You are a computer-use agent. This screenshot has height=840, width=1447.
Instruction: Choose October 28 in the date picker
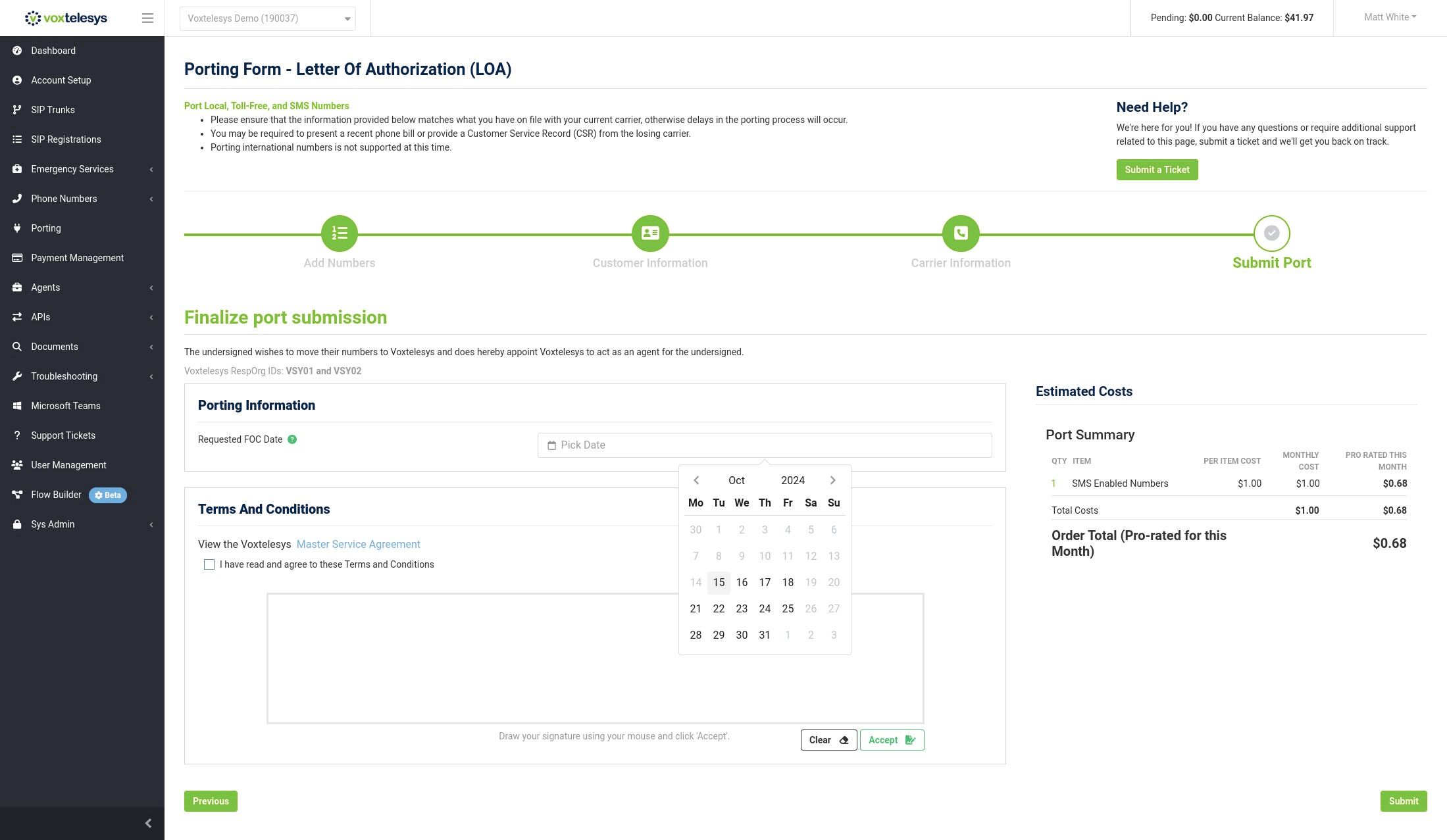[696, 635]
